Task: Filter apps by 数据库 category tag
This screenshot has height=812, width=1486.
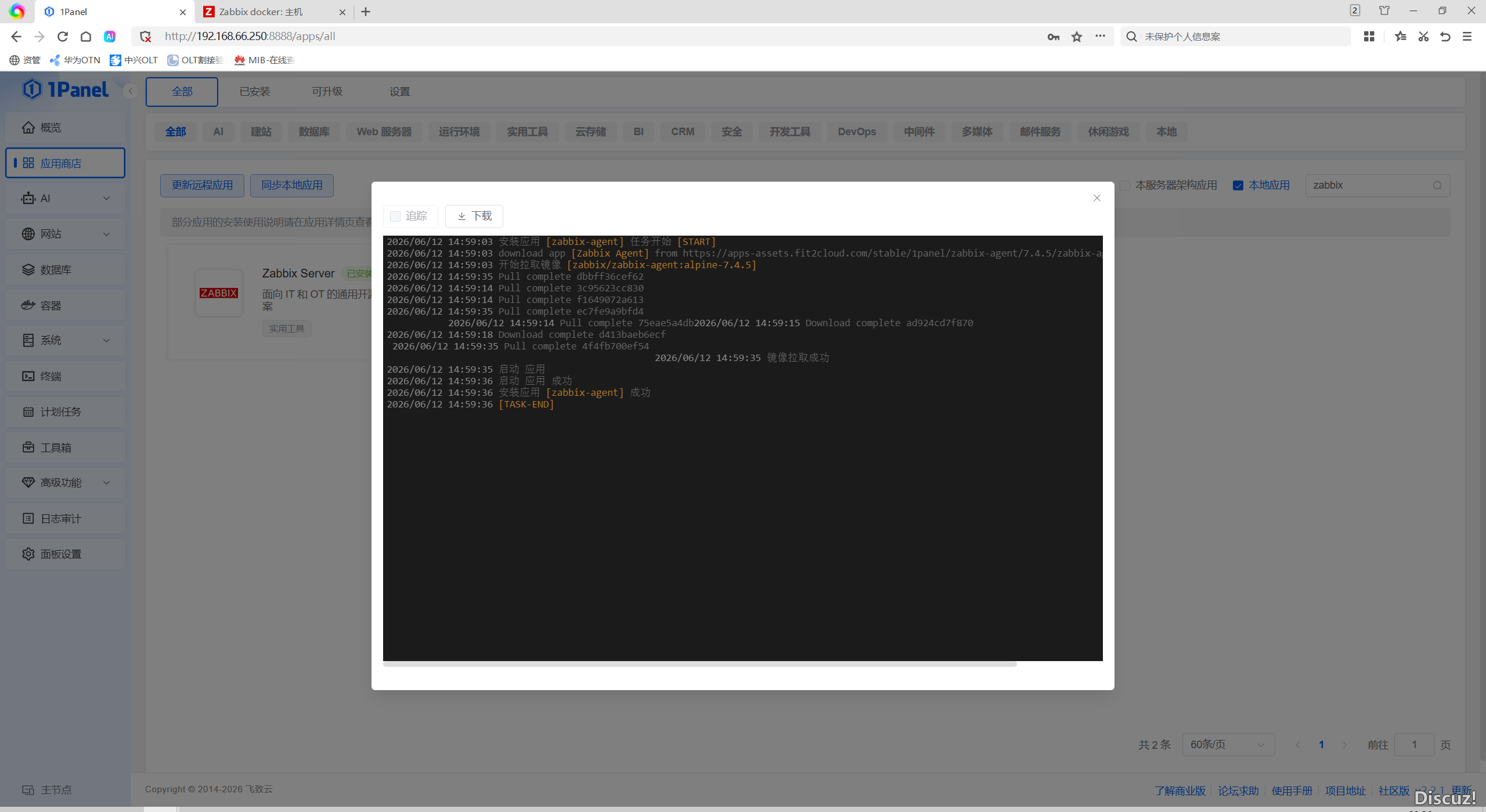Action: [314, 132]
